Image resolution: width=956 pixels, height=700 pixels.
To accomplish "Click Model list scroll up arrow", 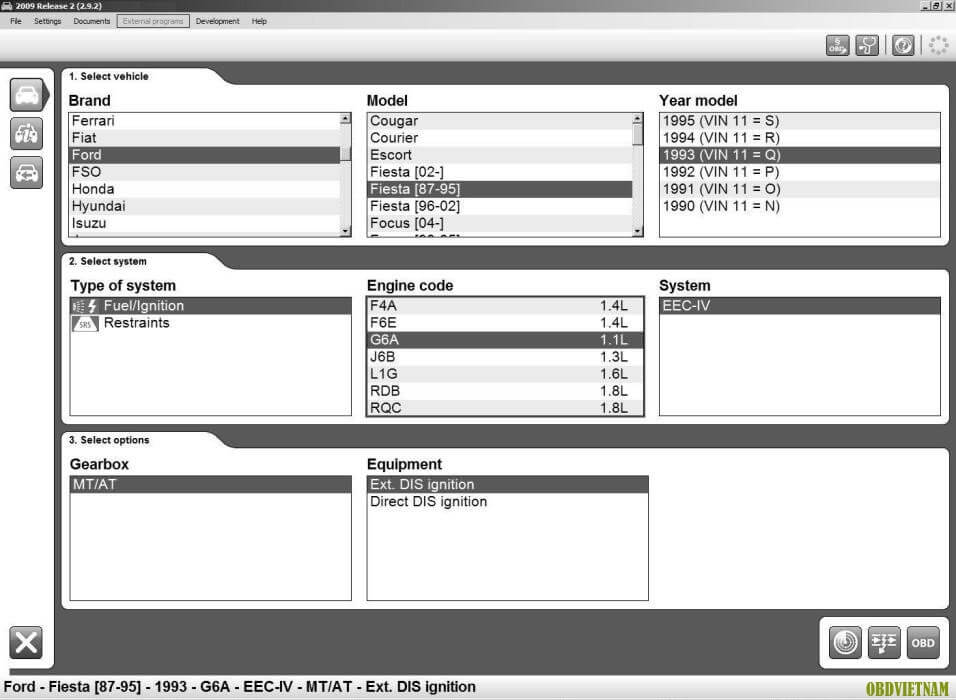I will coord(638,118).
